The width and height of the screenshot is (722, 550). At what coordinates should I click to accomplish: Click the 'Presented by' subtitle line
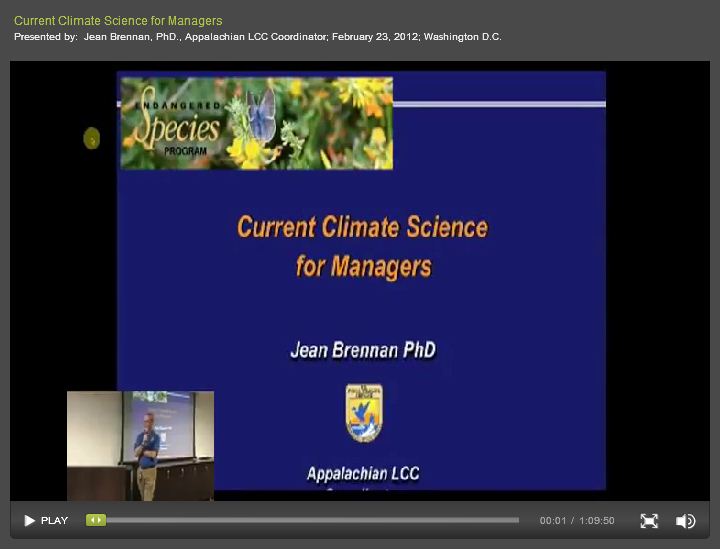pos(258,37)
